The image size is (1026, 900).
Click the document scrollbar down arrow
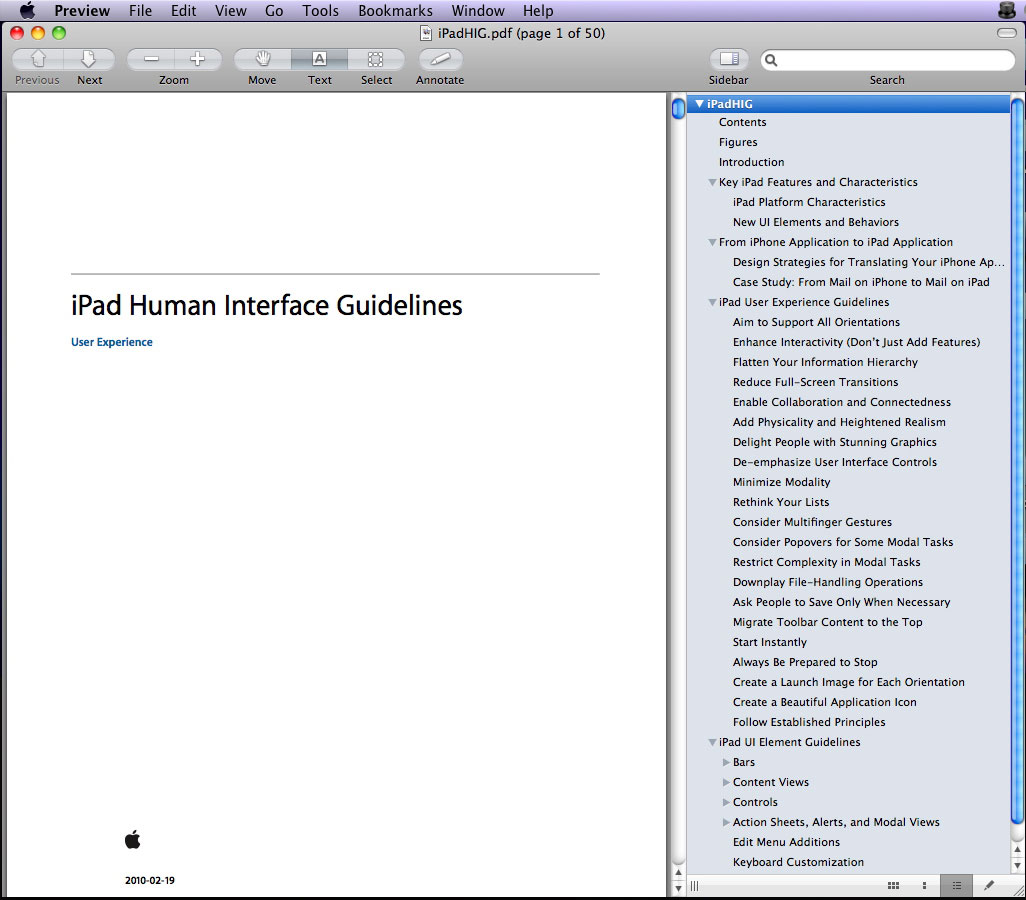pos(678,888)
